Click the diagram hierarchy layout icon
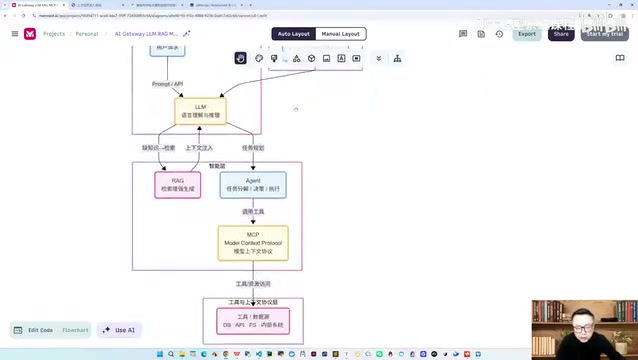Screen dimensions: 638x360 click(398, 58)
